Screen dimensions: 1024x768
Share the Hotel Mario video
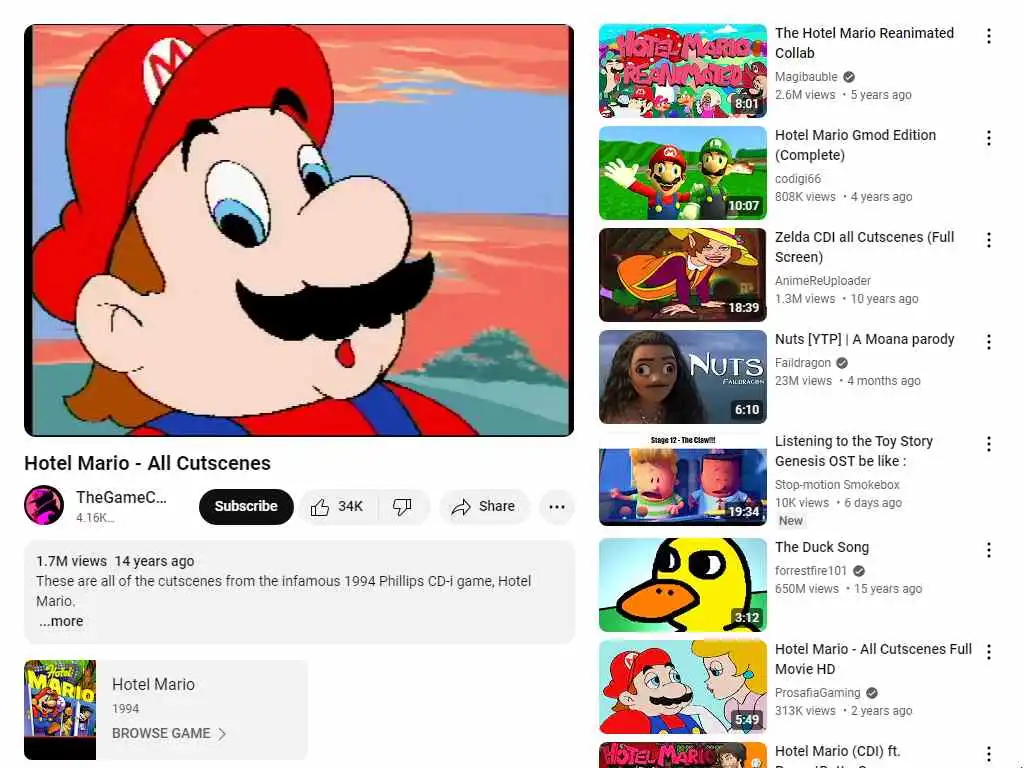pyautogui.click(x=484, y=507)
